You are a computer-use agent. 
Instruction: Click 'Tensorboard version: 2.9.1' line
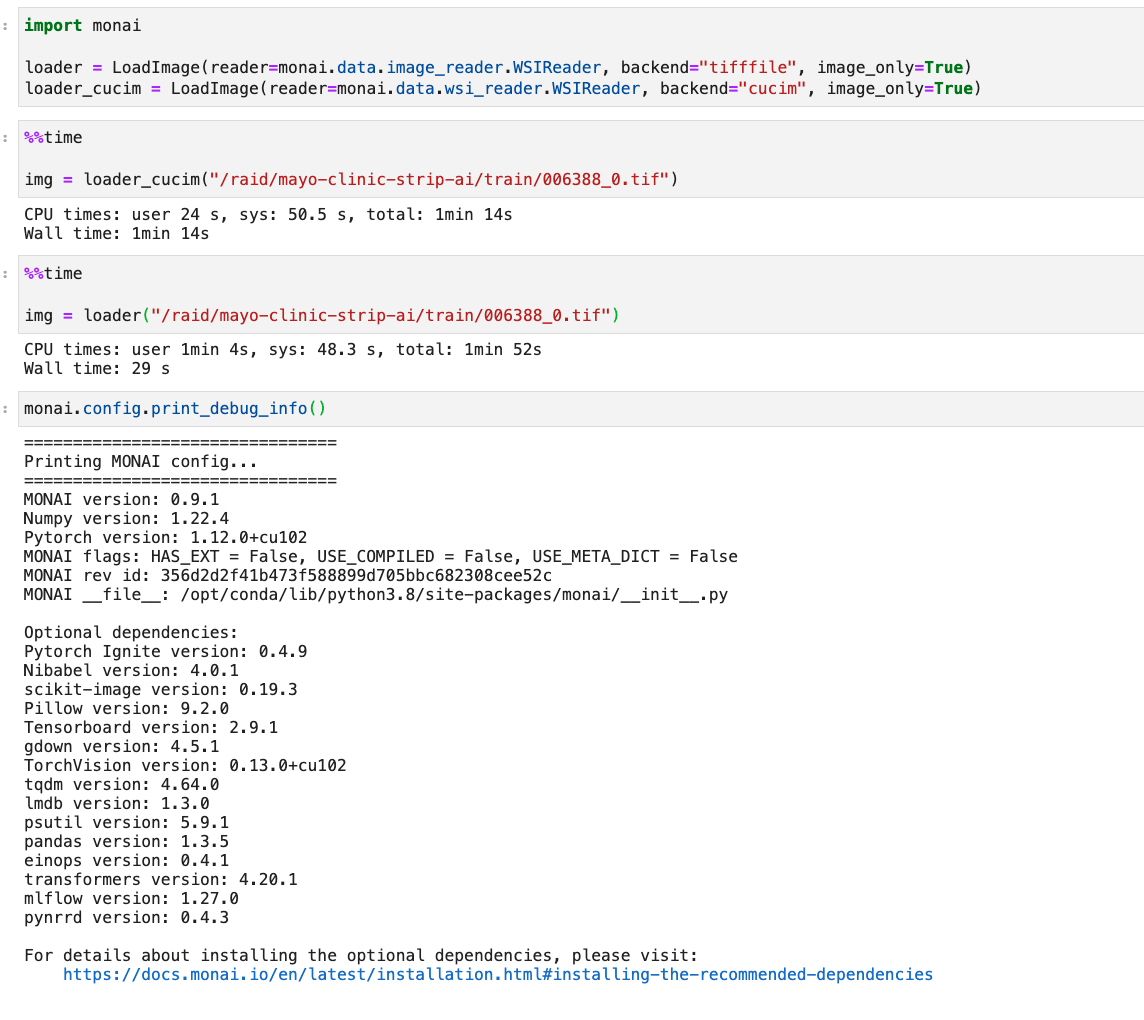click(x=151, y=727)
